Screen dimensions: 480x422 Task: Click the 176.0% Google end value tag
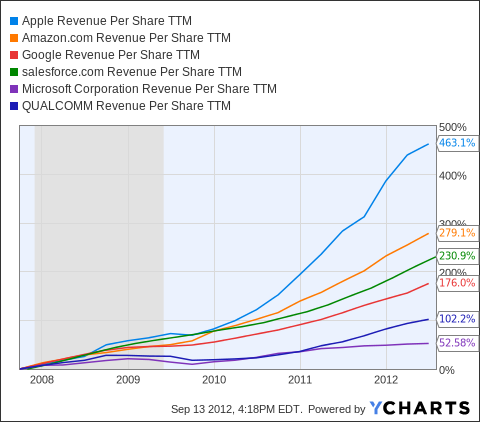[457, 283]
